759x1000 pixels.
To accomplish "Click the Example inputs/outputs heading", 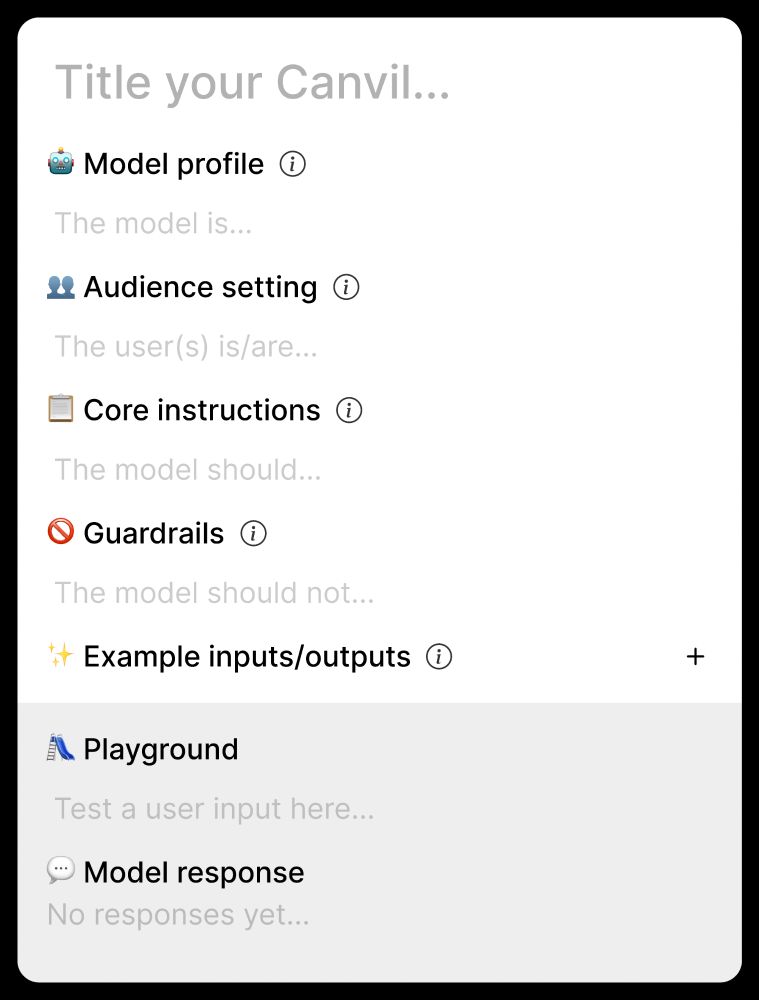I will pos(247,657).
